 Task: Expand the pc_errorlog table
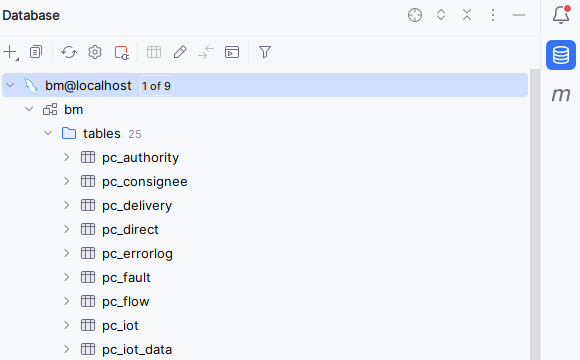click(x=67, y=253)
